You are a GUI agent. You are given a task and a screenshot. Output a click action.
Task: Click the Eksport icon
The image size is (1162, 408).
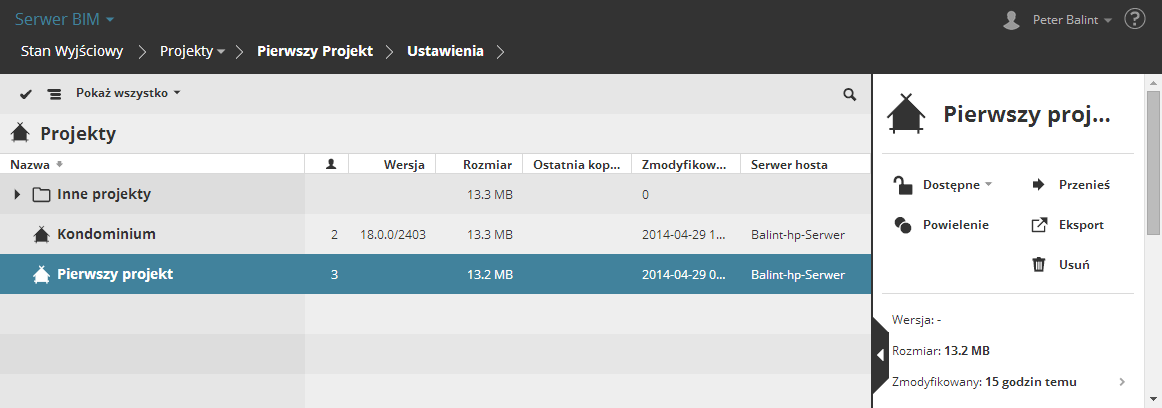point(1039,225)
